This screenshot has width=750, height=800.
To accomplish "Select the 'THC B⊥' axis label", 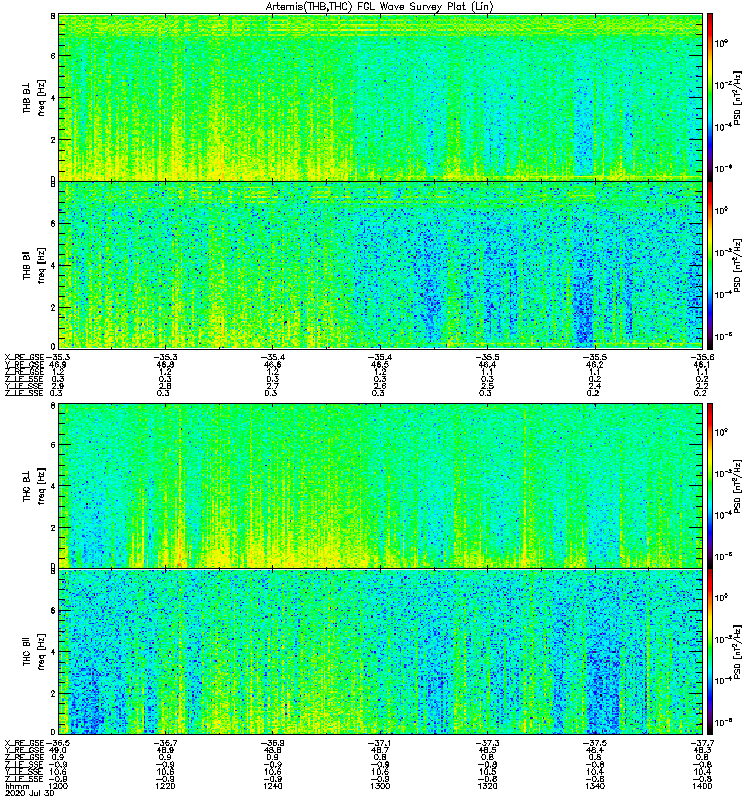I will [27, 486].
